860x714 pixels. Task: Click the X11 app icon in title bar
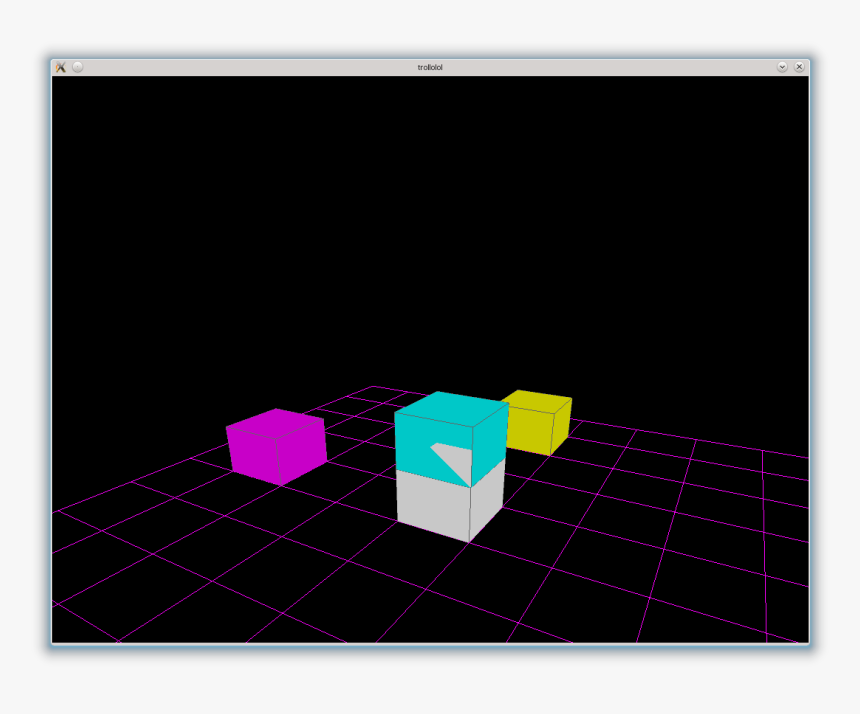click(60, 67)
